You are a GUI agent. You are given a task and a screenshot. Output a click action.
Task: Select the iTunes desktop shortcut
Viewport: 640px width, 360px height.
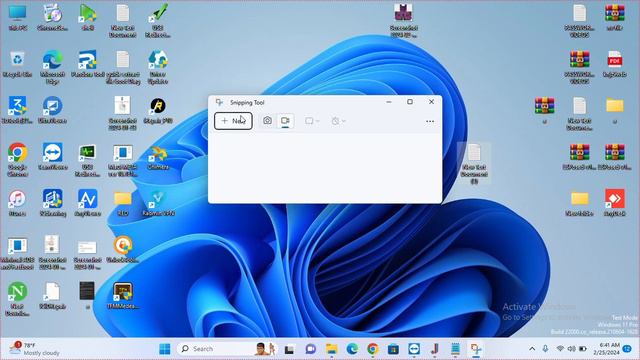[x=18, y=202]
